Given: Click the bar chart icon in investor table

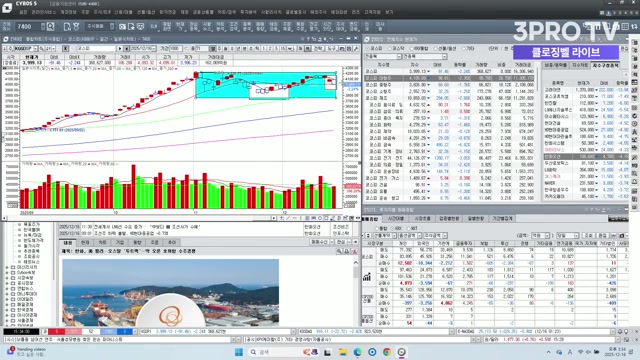Looking at the screenshot, I should coord(367,277).
